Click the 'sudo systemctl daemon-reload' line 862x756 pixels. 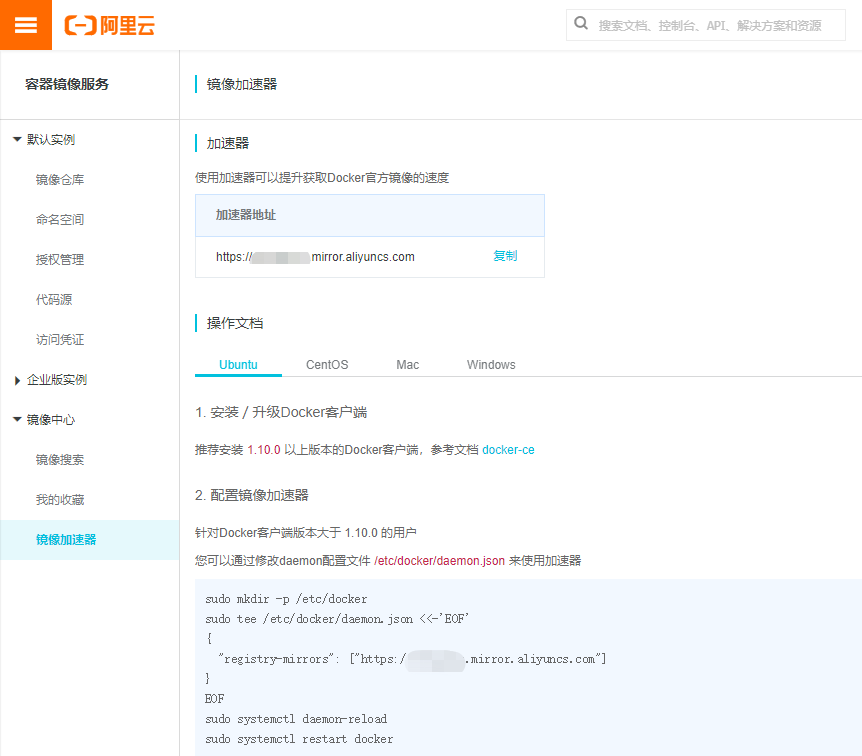[296, 719]
